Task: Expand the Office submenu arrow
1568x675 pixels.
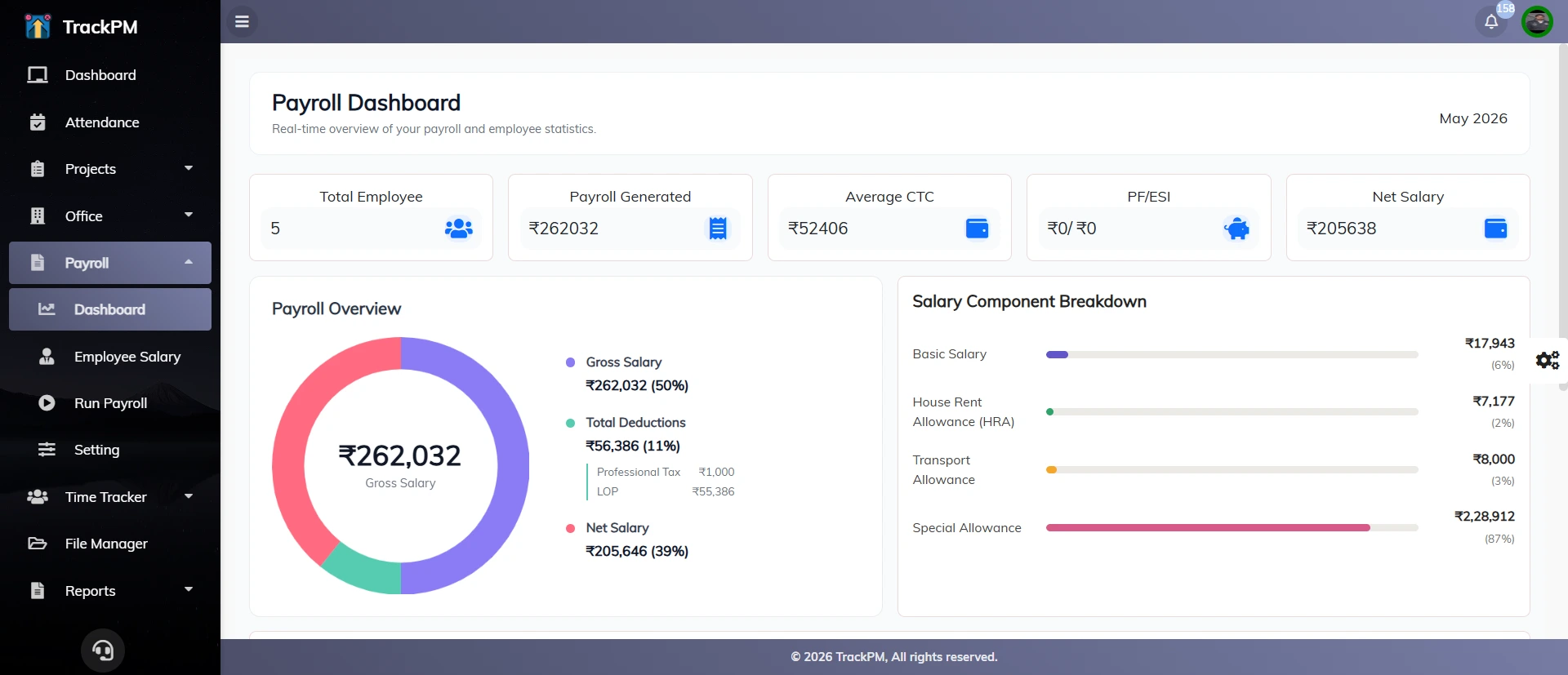Action: [x=189, y=215]
